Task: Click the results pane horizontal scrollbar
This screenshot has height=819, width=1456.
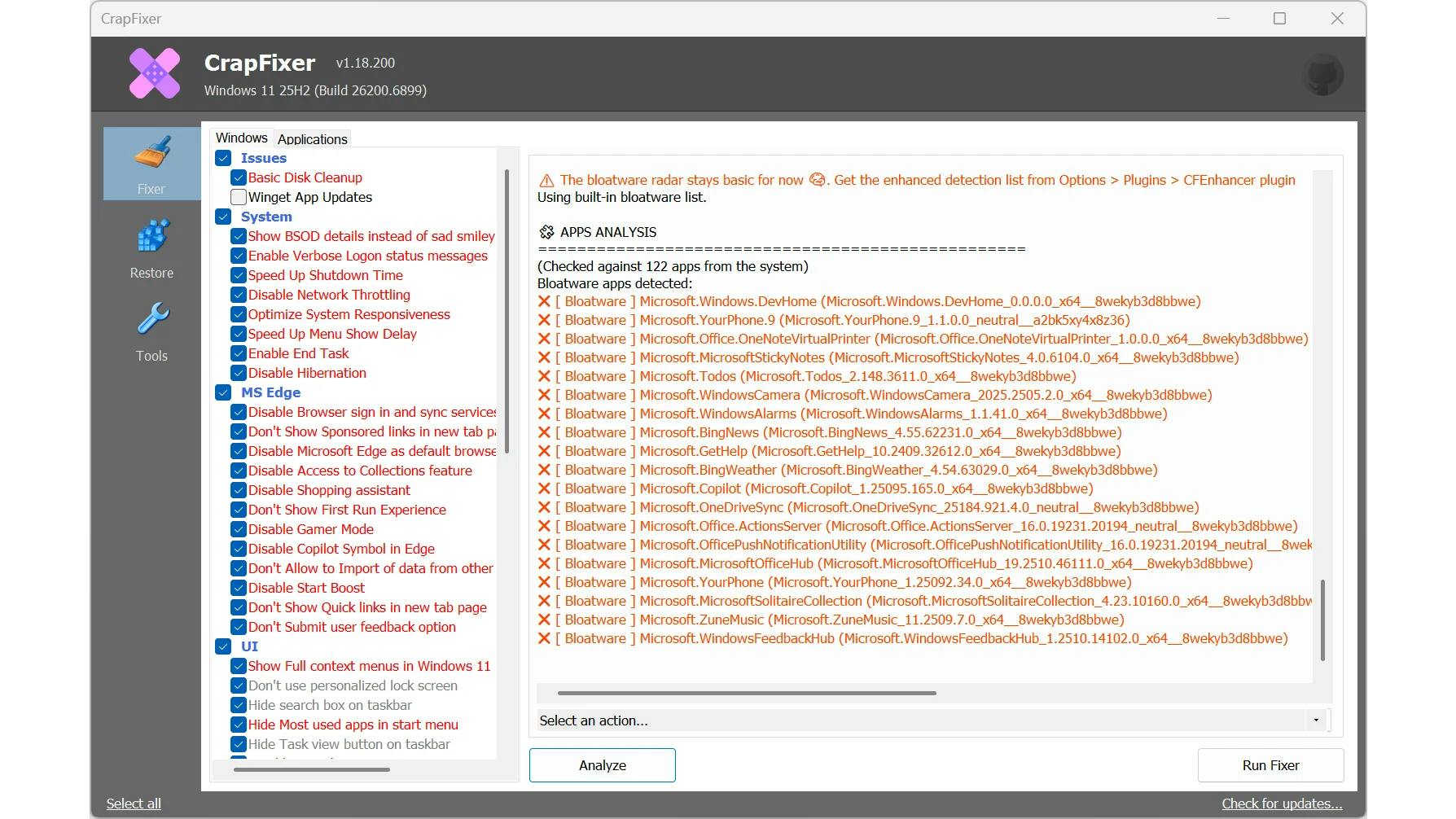Action: click(747, 694)
